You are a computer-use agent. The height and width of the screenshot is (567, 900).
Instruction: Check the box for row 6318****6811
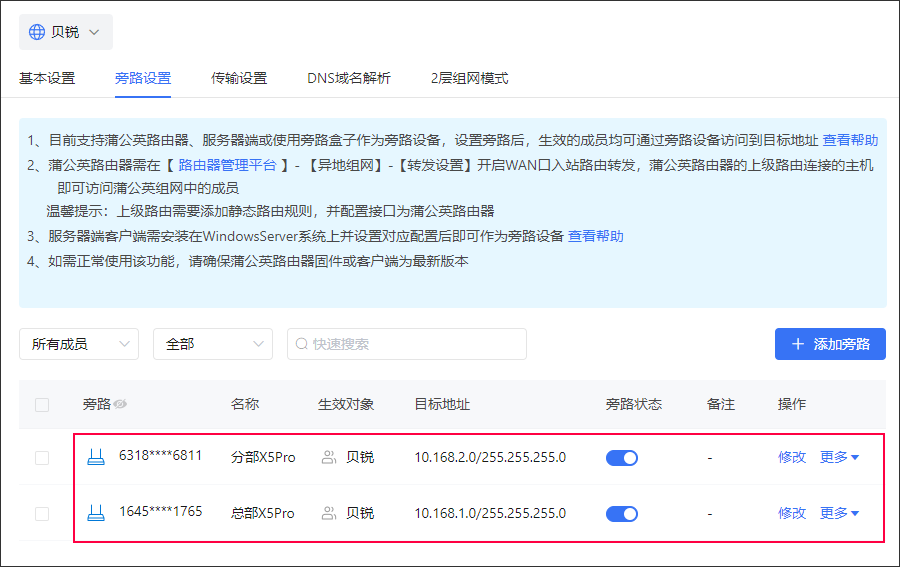coord(42,458)
